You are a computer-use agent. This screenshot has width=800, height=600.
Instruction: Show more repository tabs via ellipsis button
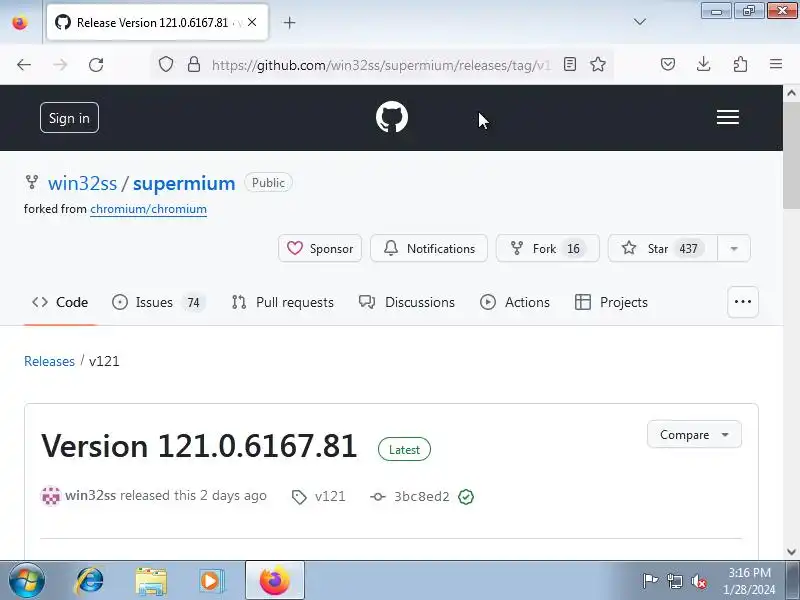743,302
